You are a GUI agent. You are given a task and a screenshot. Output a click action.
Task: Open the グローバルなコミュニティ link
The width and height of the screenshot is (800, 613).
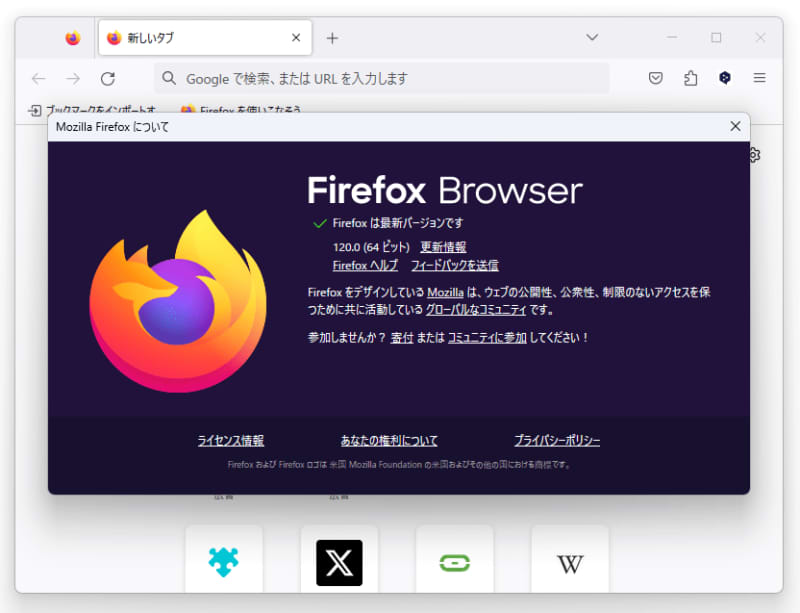coord(476,310)
